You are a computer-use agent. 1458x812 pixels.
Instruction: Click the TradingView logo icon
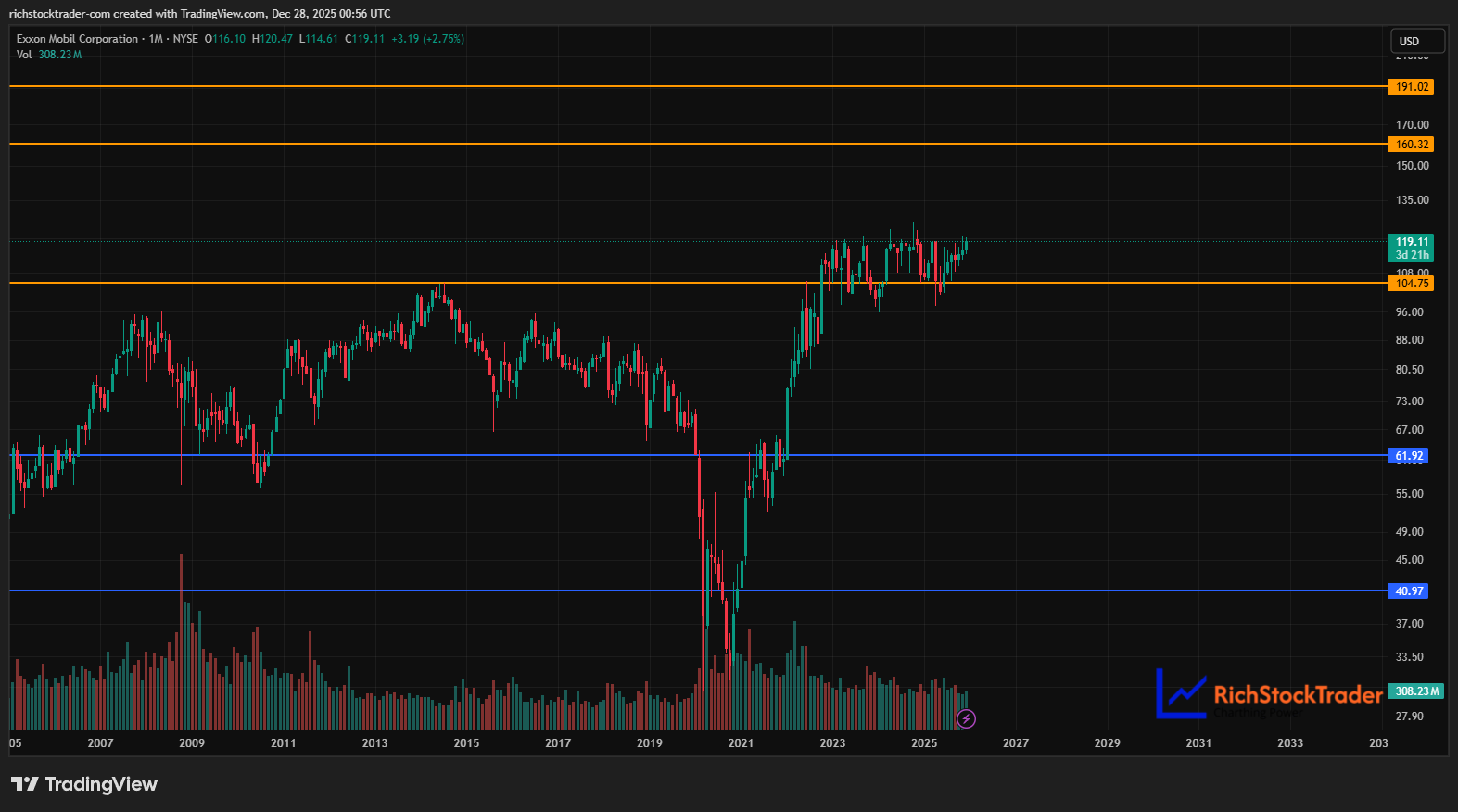tap(25, 784)
